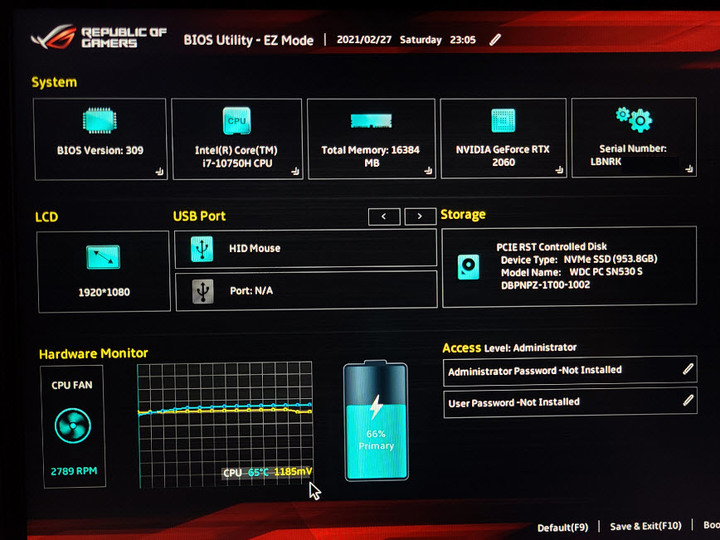Click Total Memory: 16384 MB text
Image resolution: width=720 pixels, height=540 pixels.
pyautogui.click(x=371, y=156)
